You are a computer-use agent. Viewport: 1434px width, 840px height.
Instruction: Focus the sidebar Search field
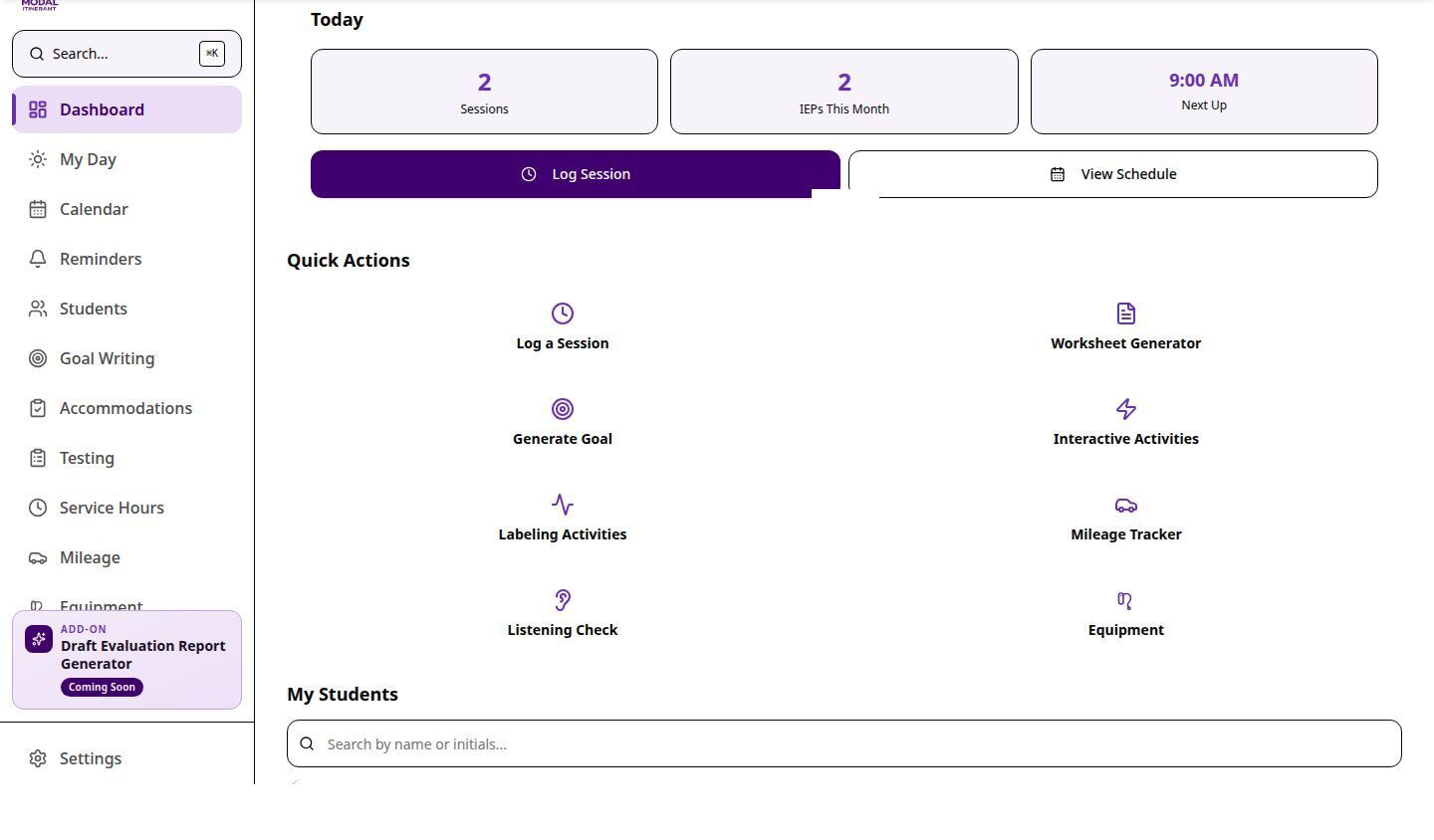tap(127, 54)
